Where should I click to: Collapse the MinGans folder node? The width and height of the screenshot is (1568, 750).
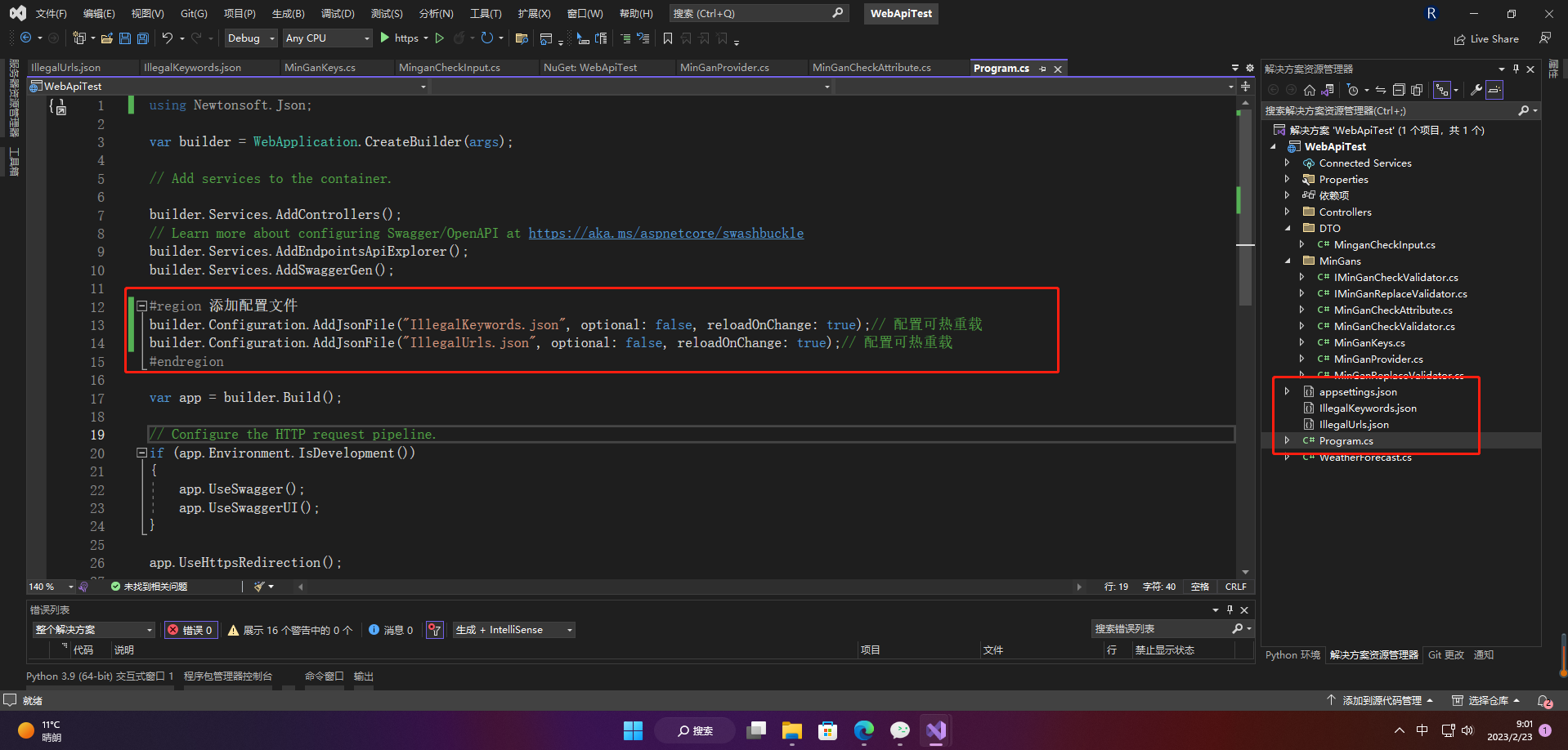1287,261
